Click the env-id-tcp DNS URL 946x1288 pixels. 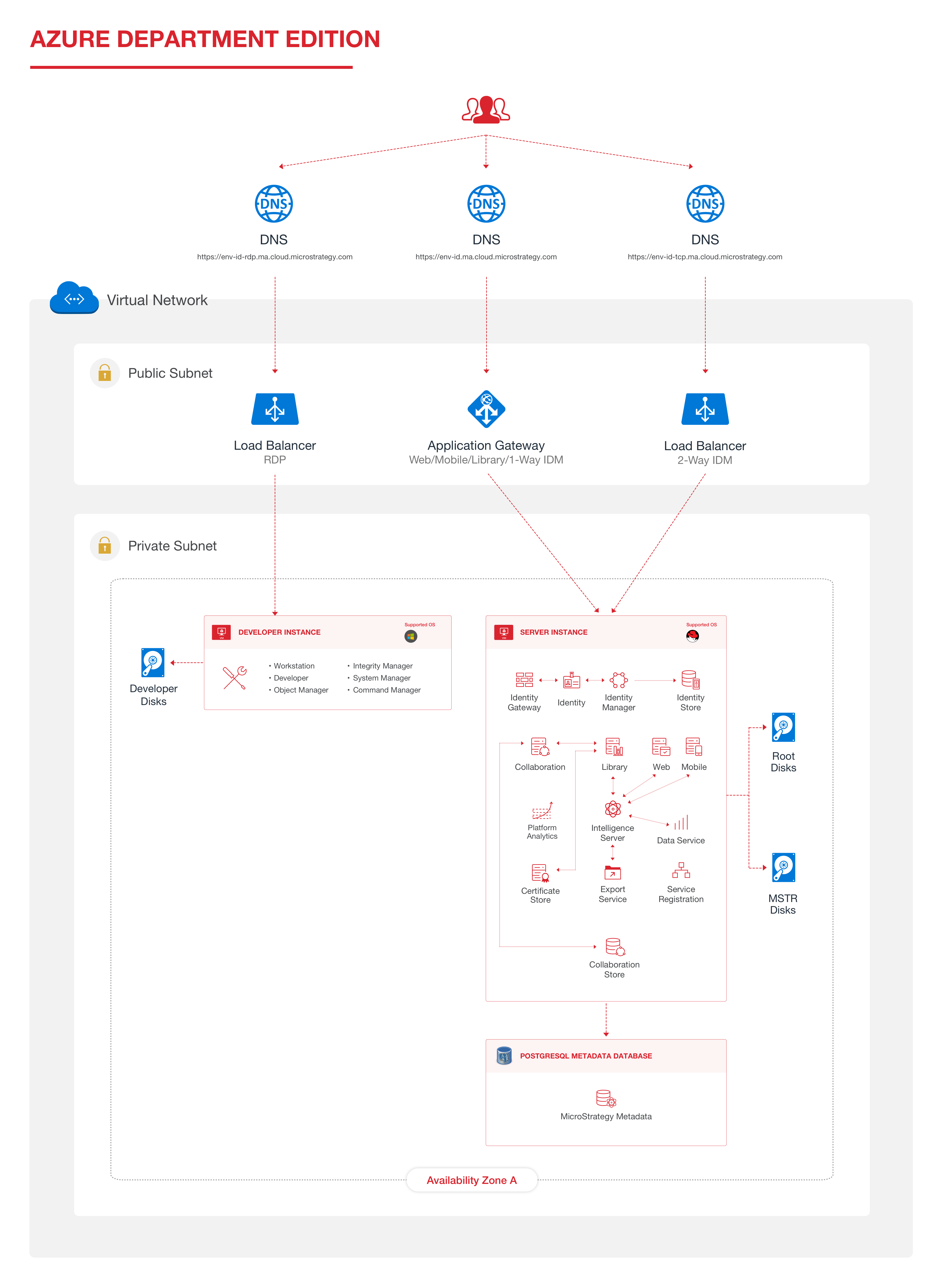coord(705,257)
